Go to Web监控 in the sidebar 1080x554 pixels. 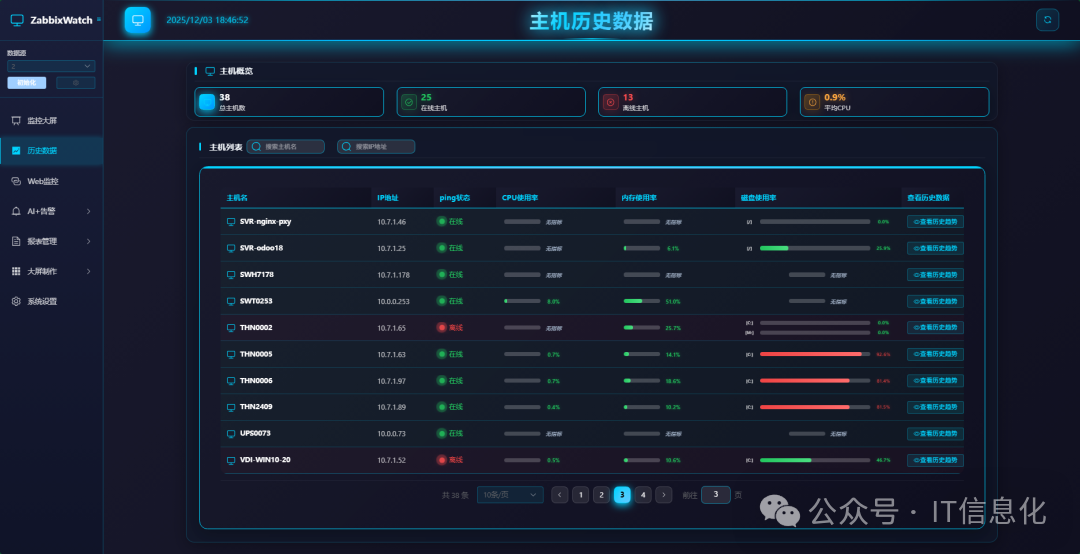coord(42,181)
